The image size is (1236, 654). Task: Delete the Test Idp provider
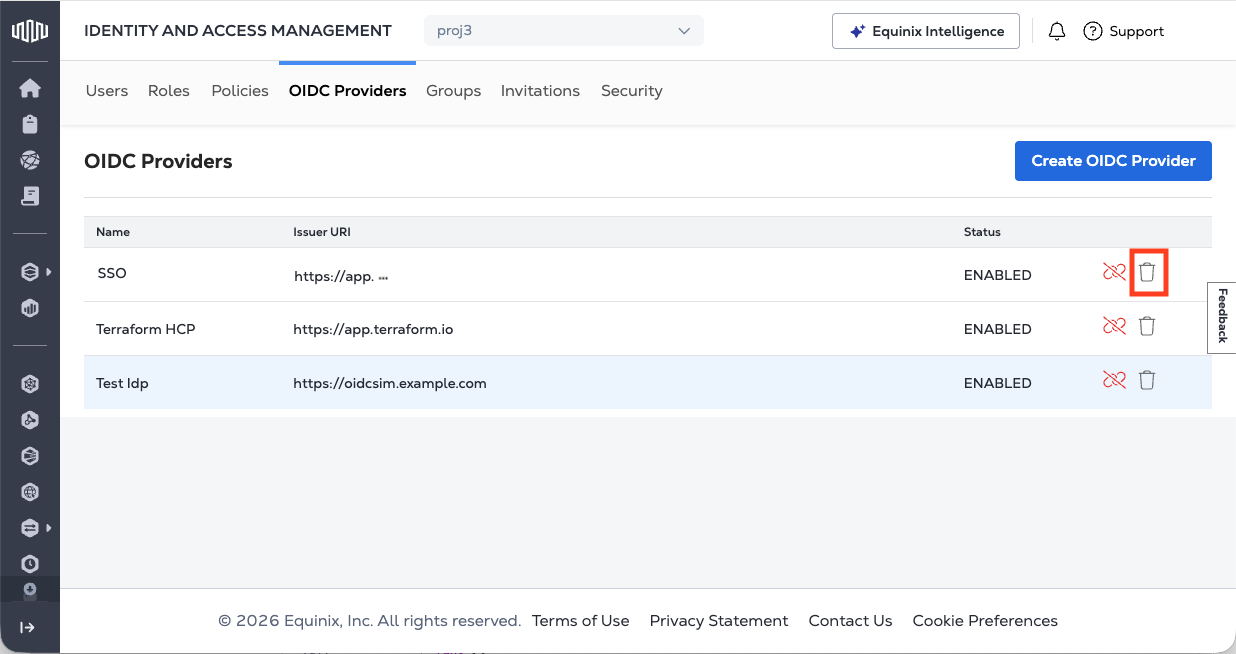(1147, 380)
